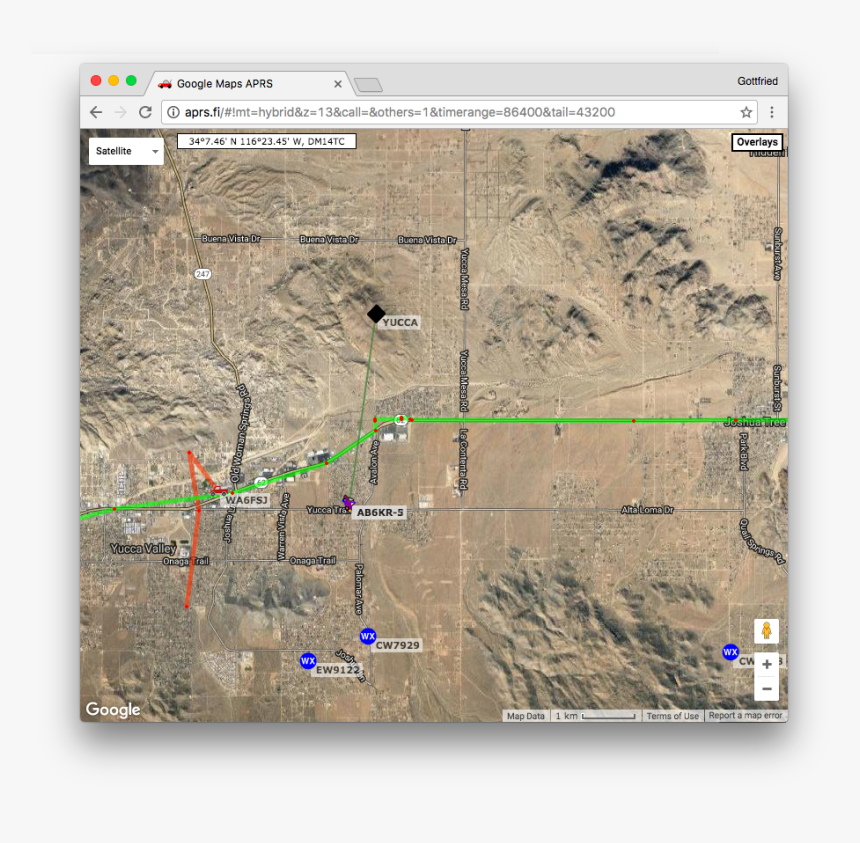Reload the aprs.fi page
The image size is (860, 843).
click(145, 112)
